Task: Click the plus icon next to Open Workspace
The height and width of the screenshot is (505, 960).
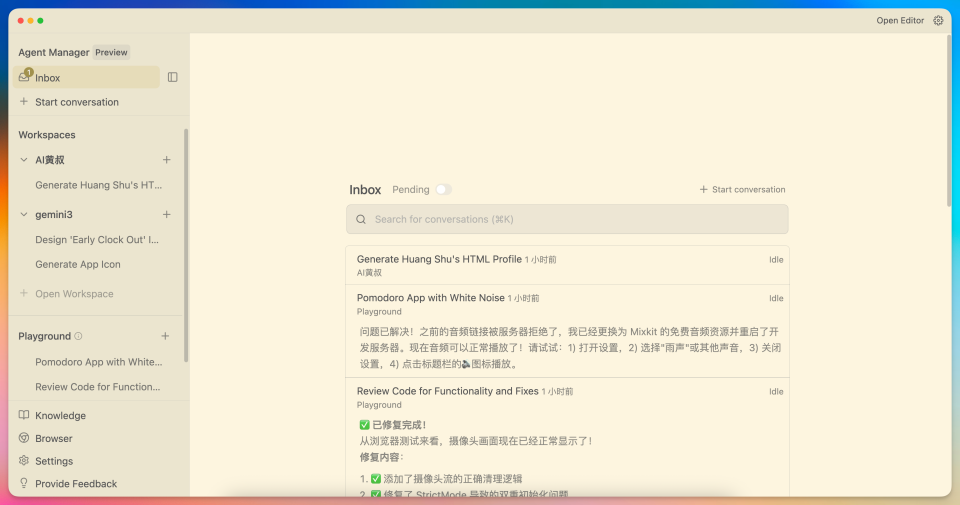Action: (x=24, y=293)
